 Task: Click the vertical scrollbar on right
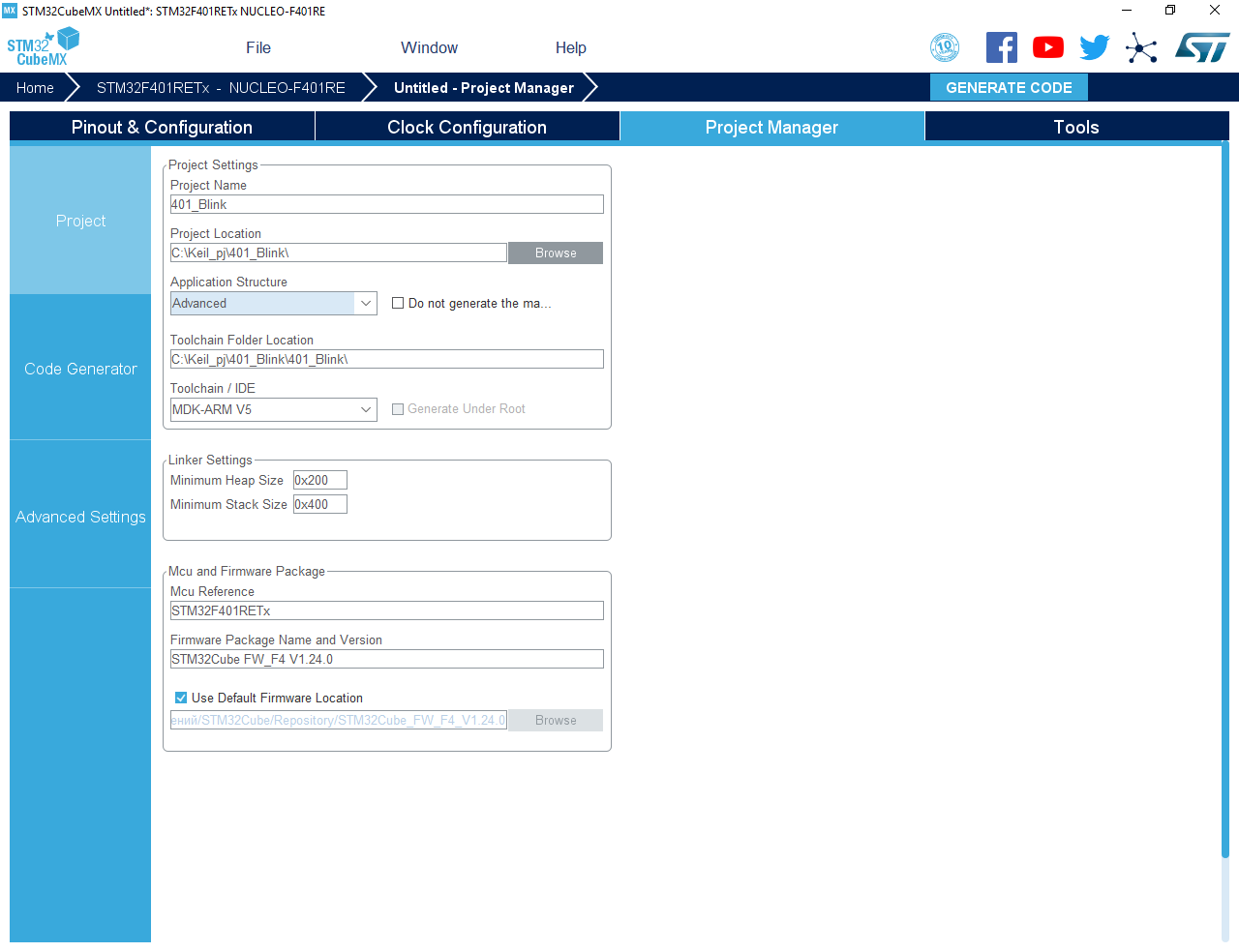pyautogui.click(x=1225, y=499)
